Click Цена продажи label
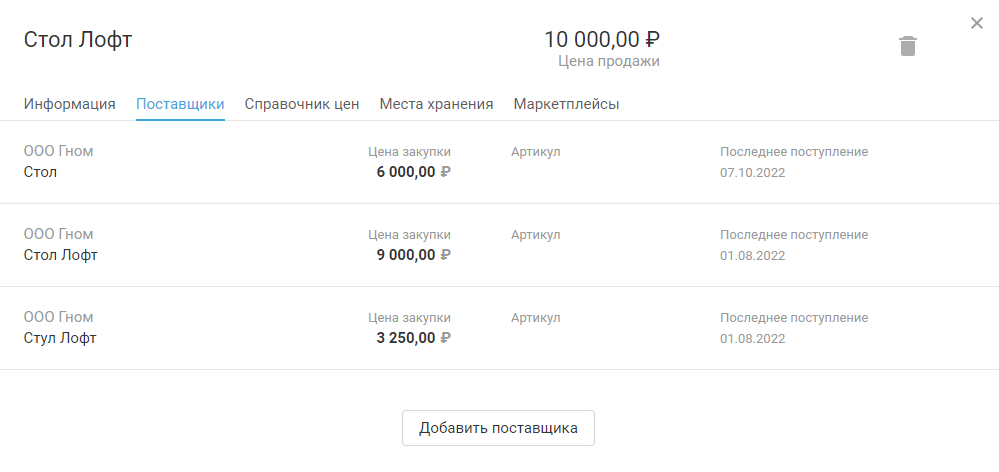Image resolution: width=999 pixels, height=472 pixels. point(608,62)
